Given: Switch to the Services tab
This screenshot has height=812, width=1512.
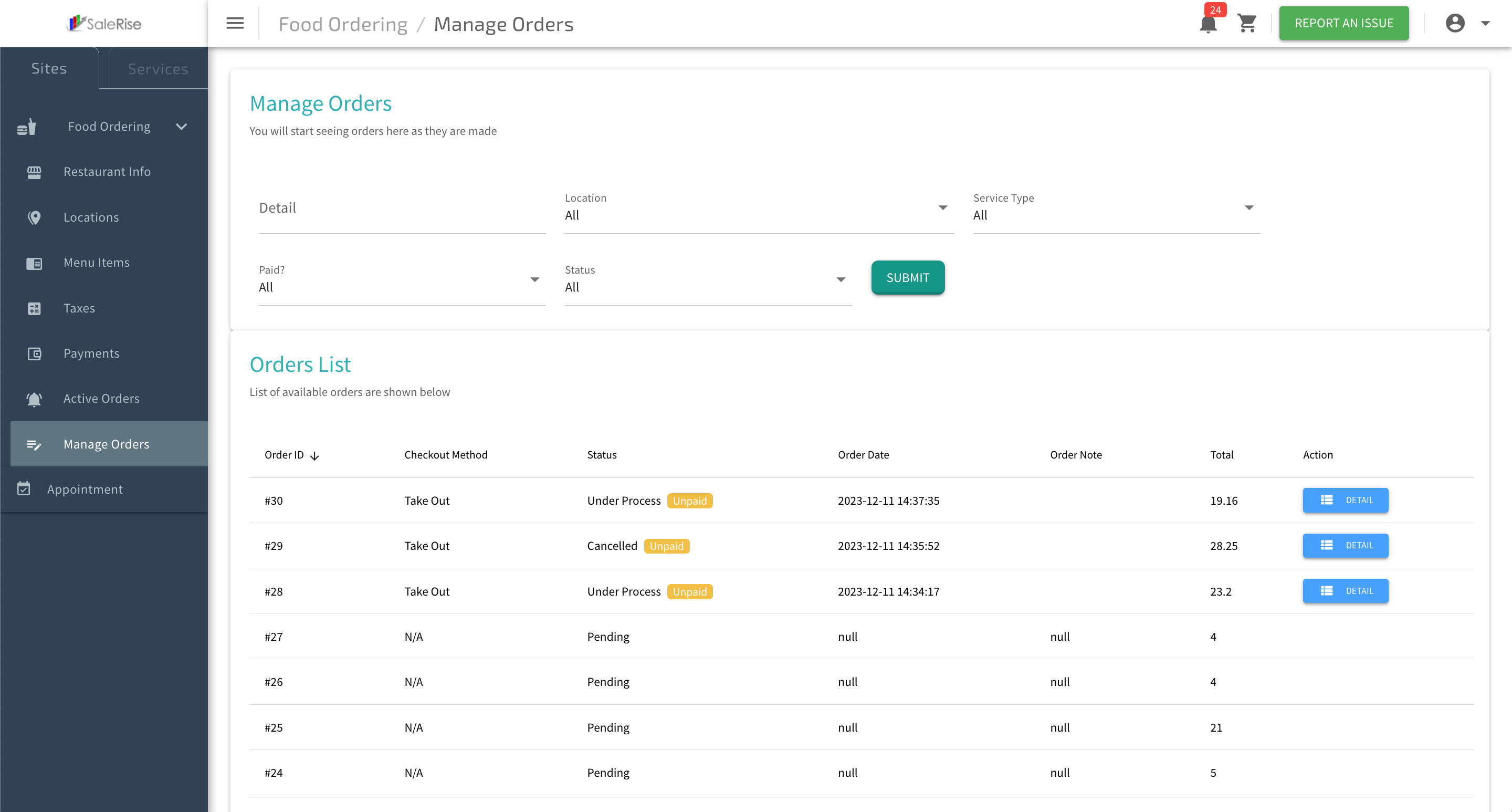Looking at the screenshot, I should 158,69.
